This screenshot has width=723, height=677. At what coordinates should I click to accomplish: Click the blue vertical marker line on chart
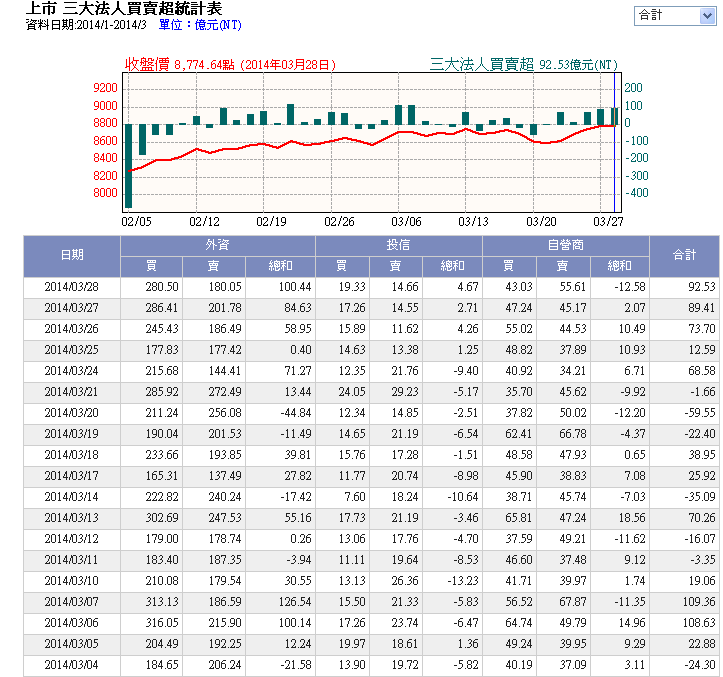pyautogui.click(x=614, y=142)
